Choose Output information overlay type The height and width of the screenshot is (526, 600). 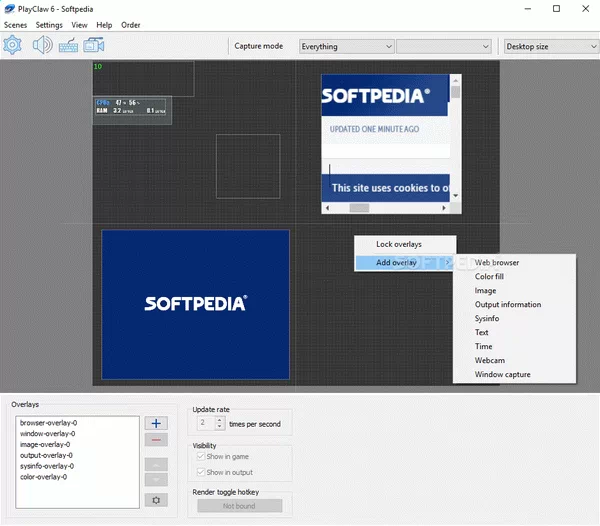[514, 305]
